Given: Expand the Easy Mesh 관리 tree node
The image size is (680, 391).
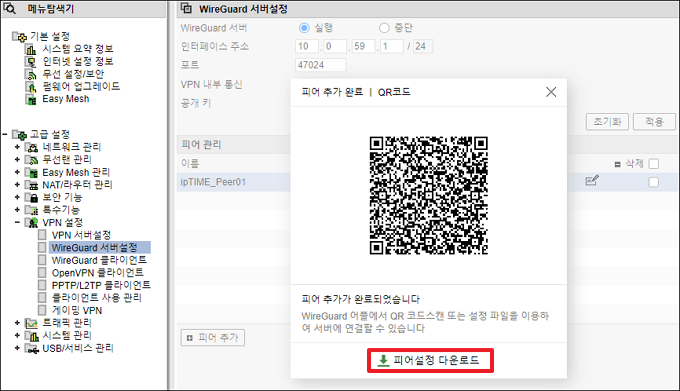Looking at the screenshot, I should point(17,172).
